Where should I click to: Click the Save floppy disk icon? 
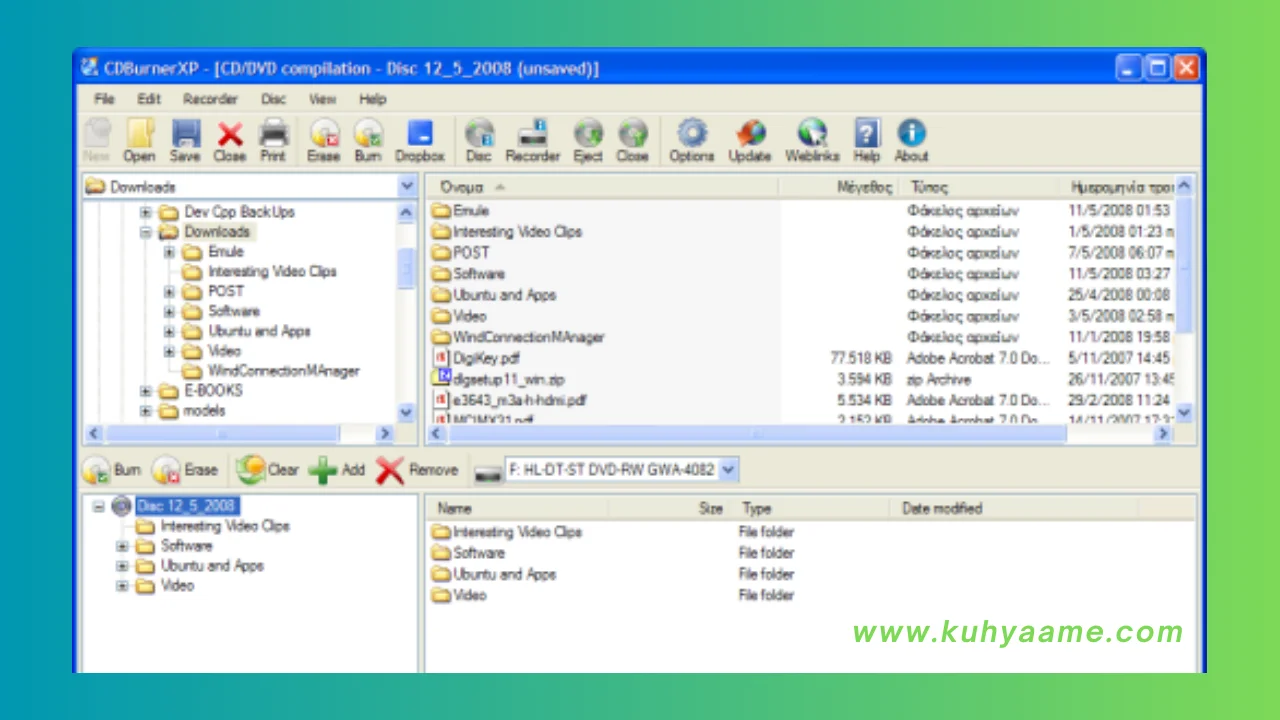click(185, 140)
